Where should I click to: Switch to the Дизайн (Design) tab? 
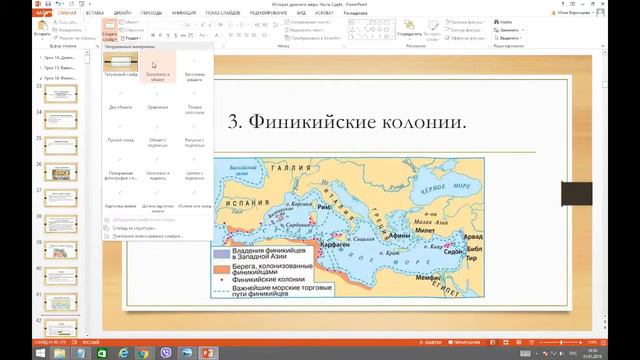click(122, 13)
